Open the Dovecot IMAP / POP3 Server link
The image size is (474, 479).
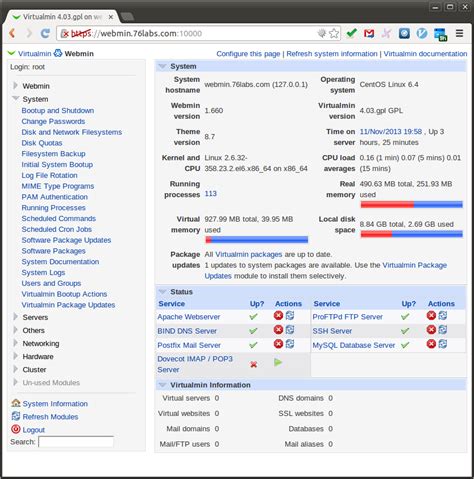pyautogui.click(x=195, y=364)
